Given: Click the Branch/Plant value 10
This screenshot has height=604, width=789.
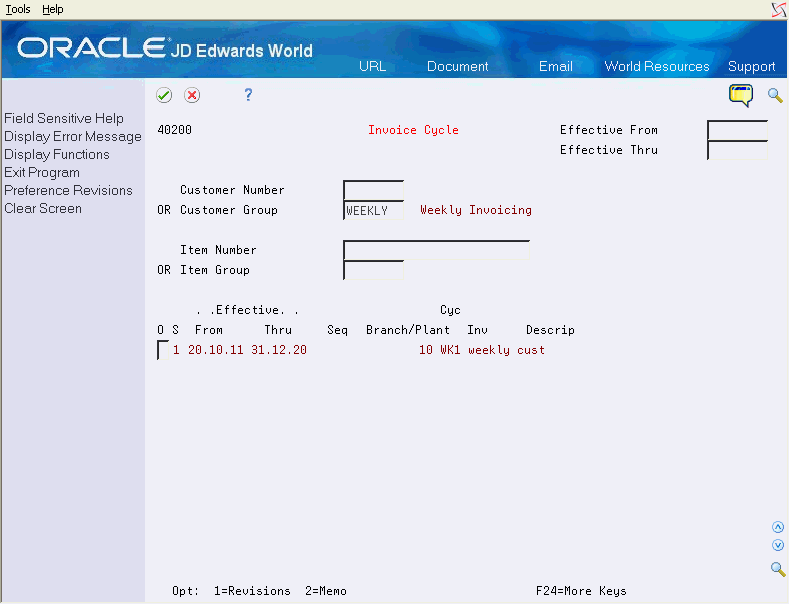Looking at the screenshot, I should (426, 350).
